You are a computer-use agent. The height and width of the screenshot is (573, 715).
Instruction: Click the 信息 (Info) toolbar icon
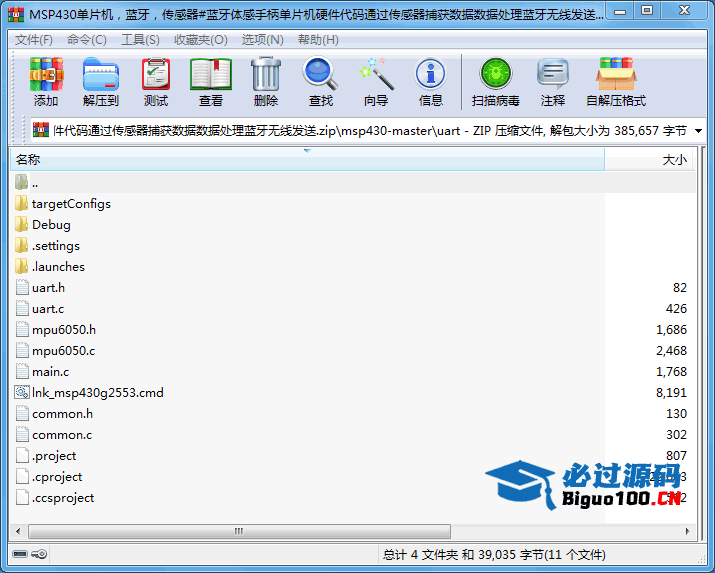click(x=431, y=80)
